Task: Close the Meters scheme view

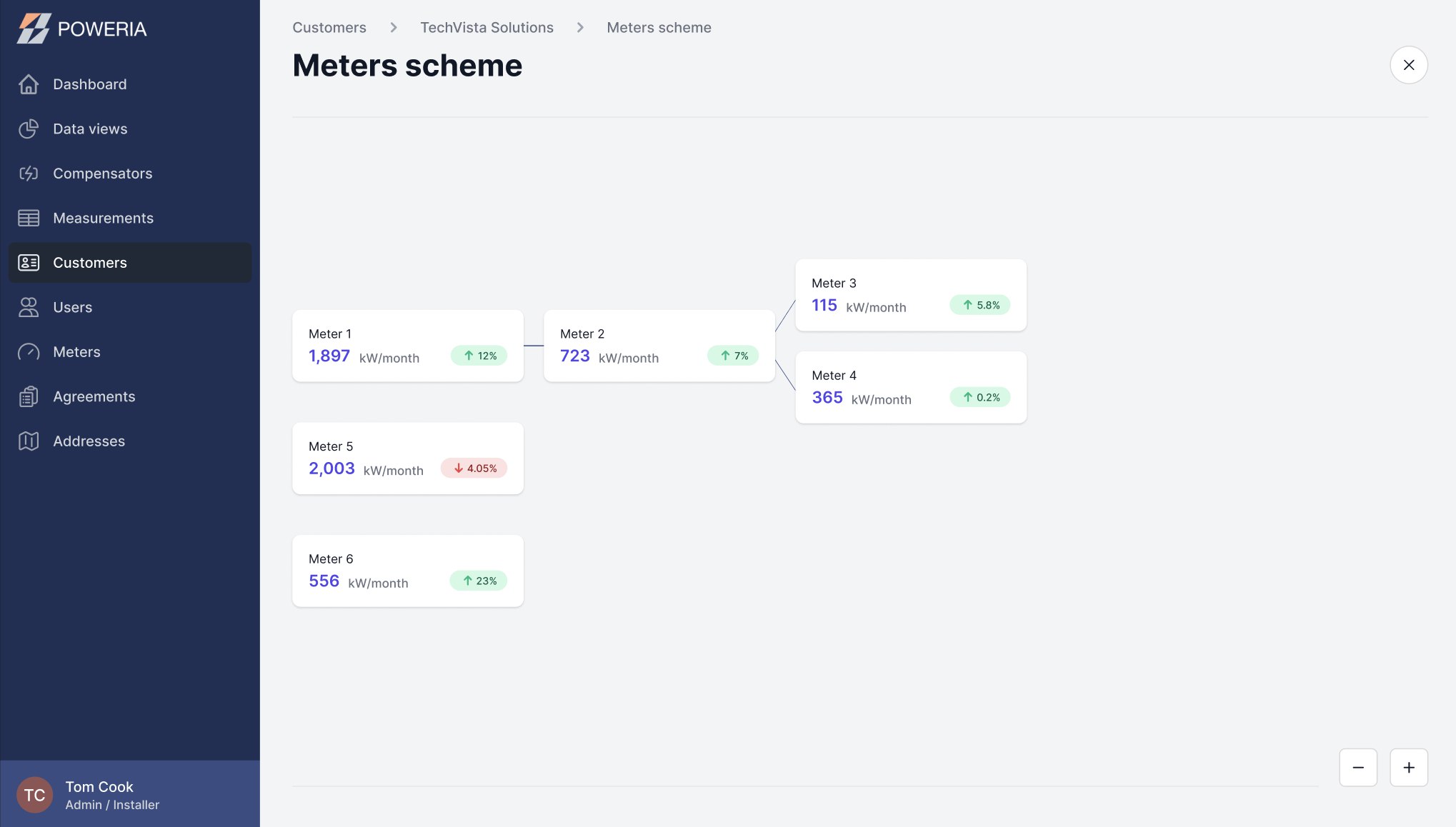Action: (x=1409, y=65)
